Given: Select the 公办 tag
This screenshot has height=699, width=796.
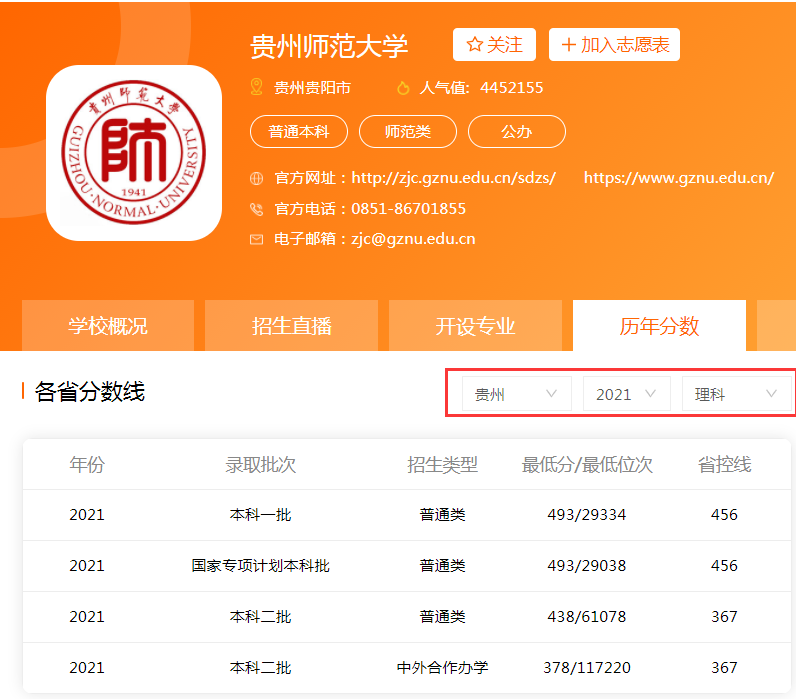Looking at the screenshot, I should 517,131.
